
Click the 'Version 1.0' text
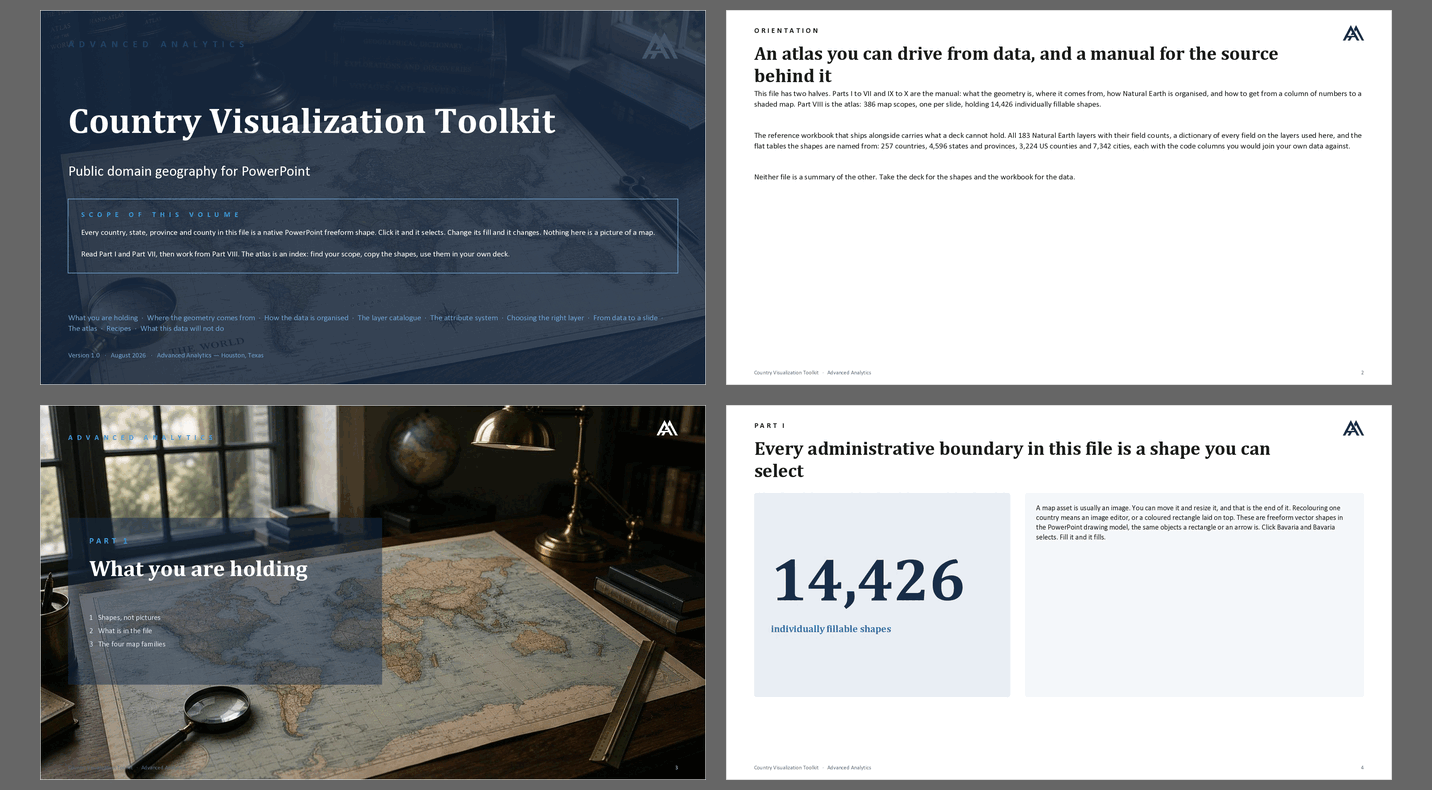tap(84, 355)
